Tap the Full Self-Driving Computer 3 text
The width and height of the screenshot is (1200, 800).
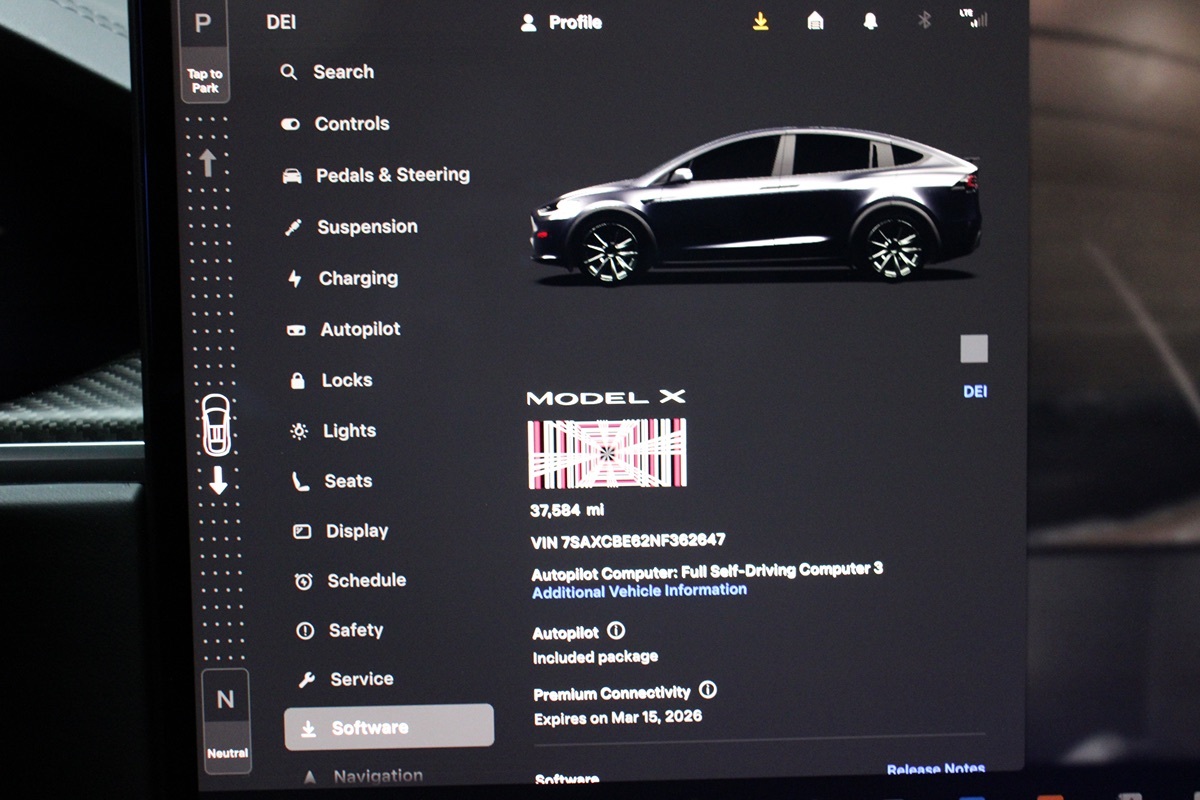(782, 571)
